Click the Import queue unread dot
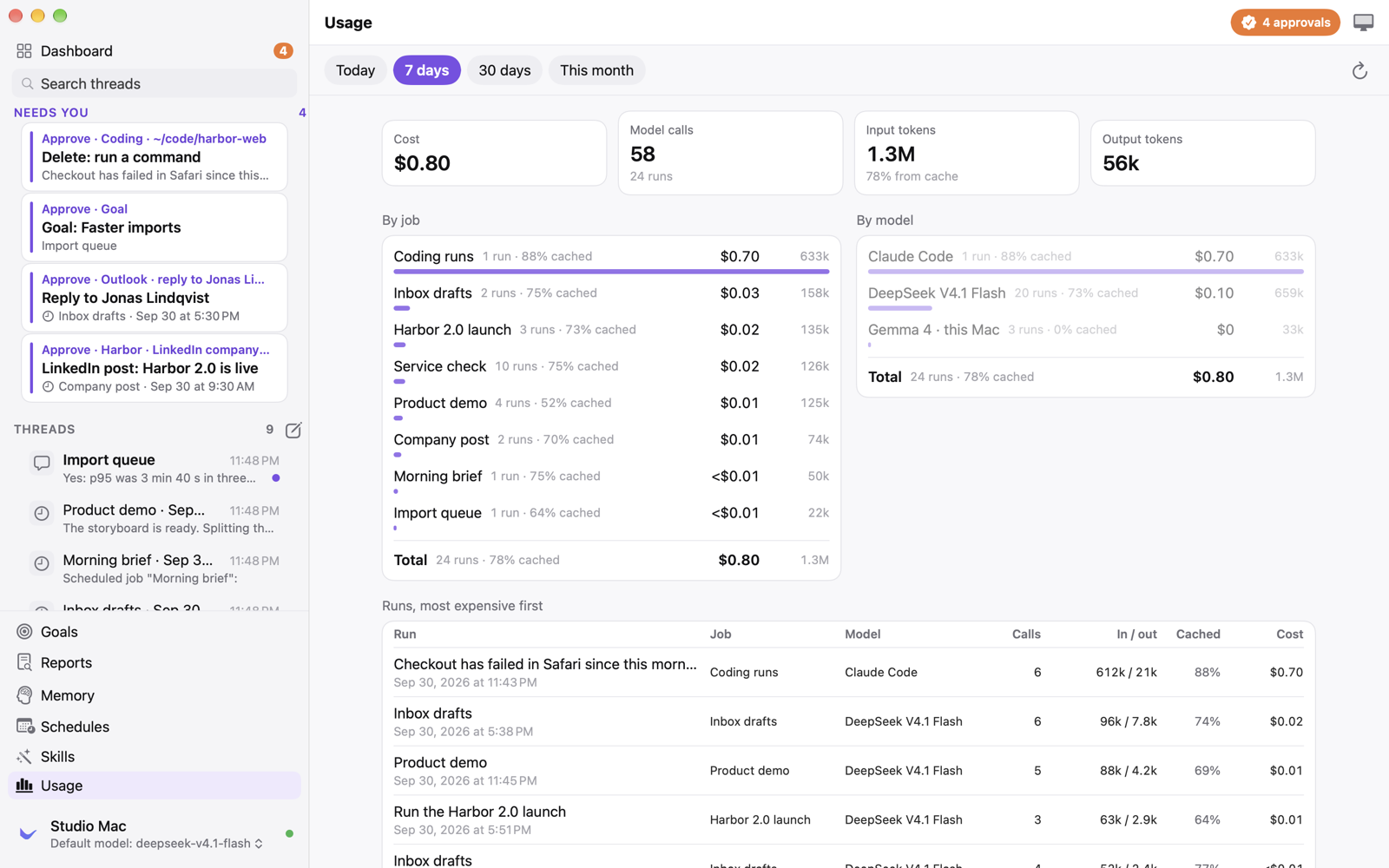This screenshot has width=1389, height=868. click(276, 477)
